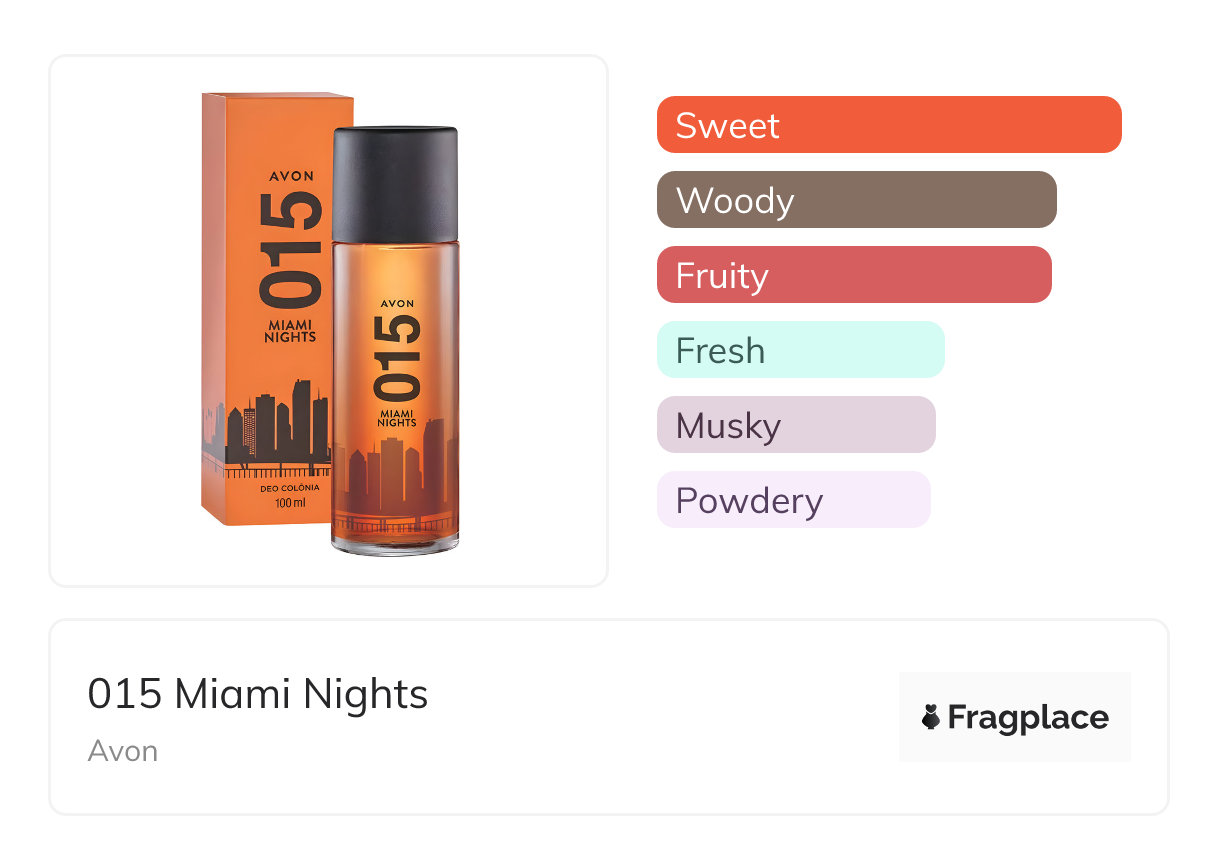The image size is (1218, 864).
Task: Click the 100 ml label on the box
Action: tap(290, 502)
